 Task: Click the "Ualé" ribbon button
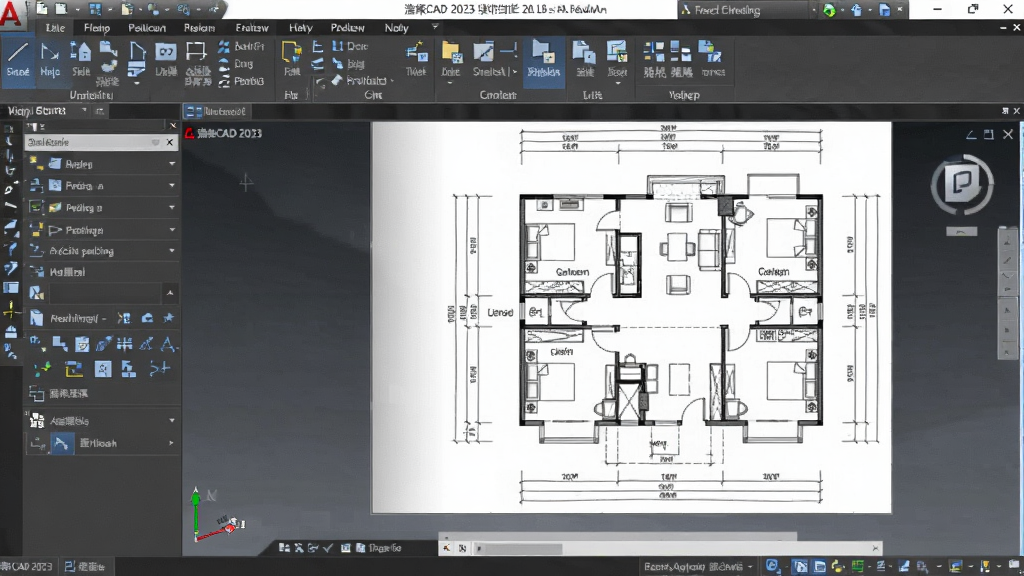166,60
